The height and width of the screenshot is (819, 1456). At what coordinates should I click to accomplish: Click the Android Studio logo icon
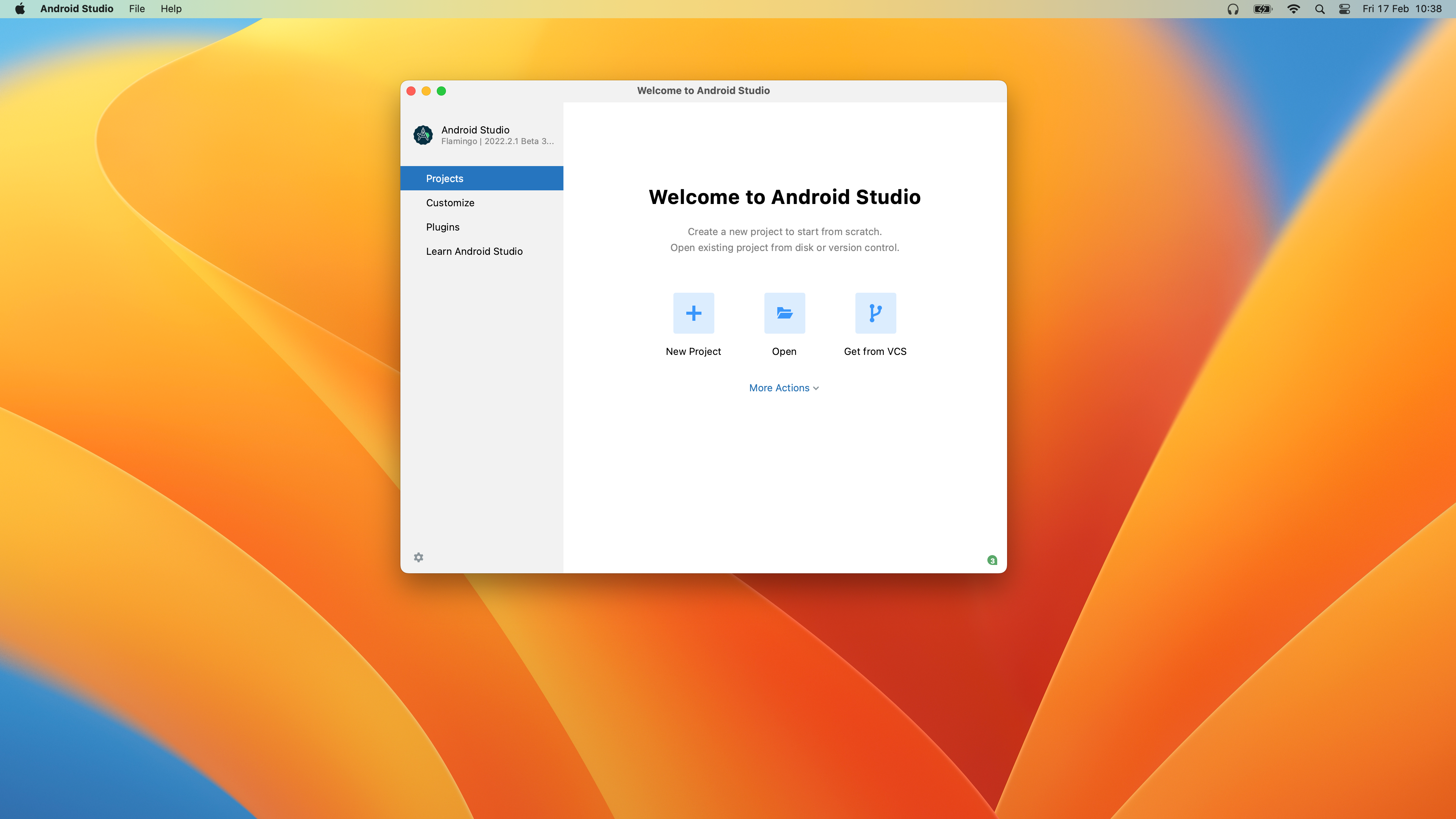click(423, 135)
